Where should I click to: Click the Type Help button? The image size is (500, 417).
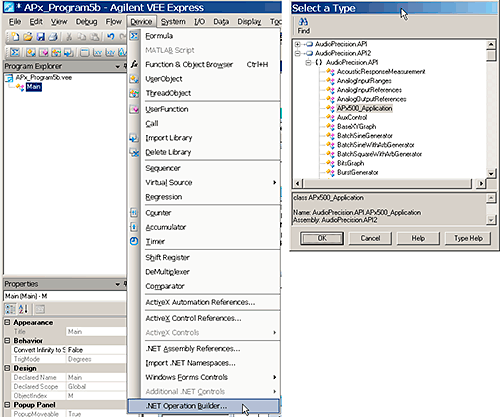point(468,238)
